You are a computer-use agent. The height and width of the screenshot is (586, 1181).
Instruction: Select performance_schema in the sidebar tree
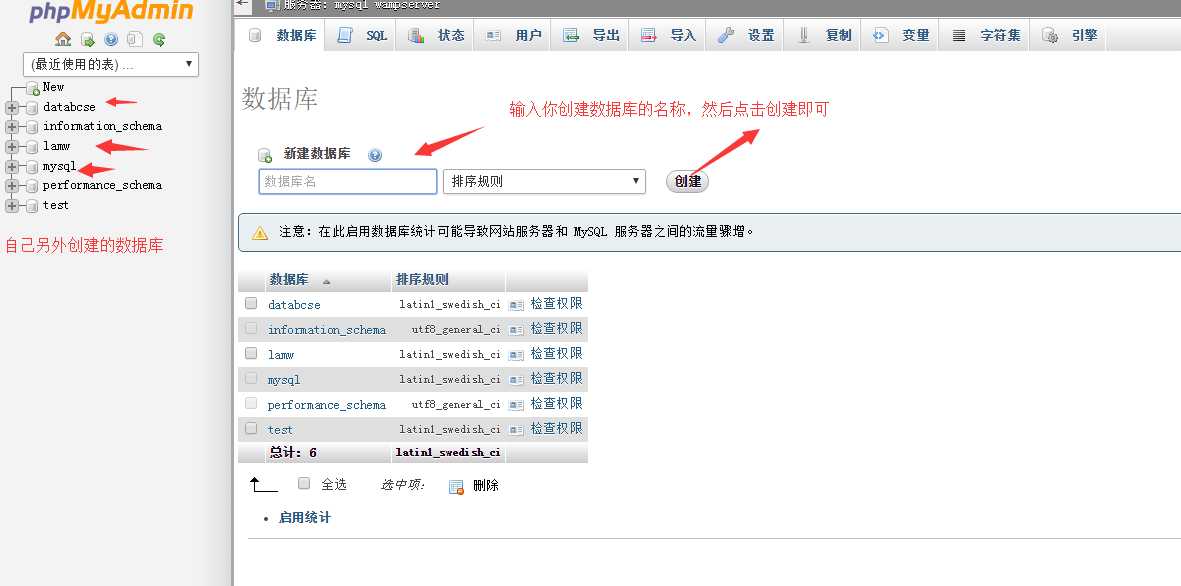(x=102, y=185)
